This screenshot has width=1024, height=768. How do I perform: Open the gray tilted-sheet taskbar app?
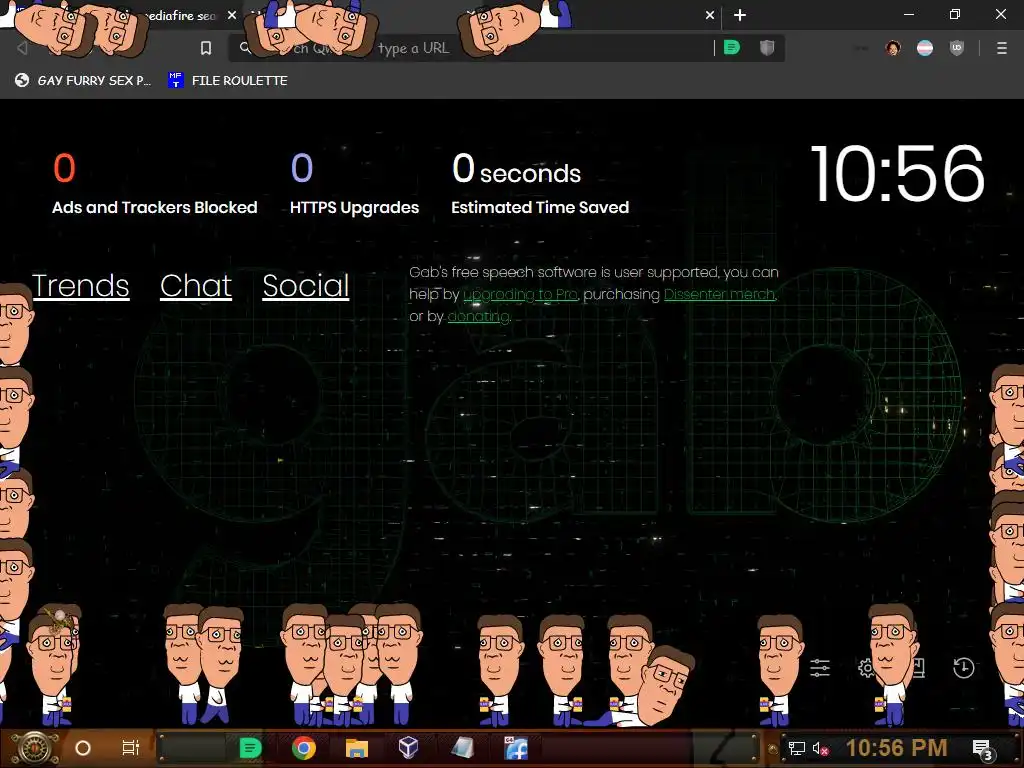pos(462,748)
